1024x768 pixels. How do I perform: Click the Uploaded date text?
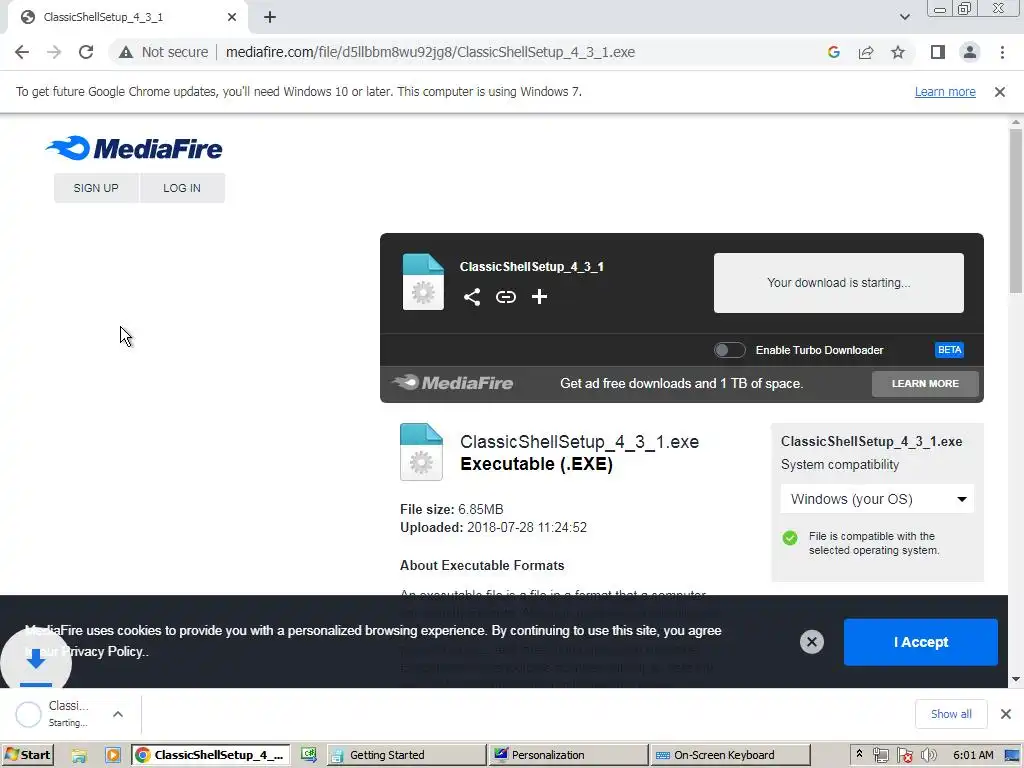493,528
